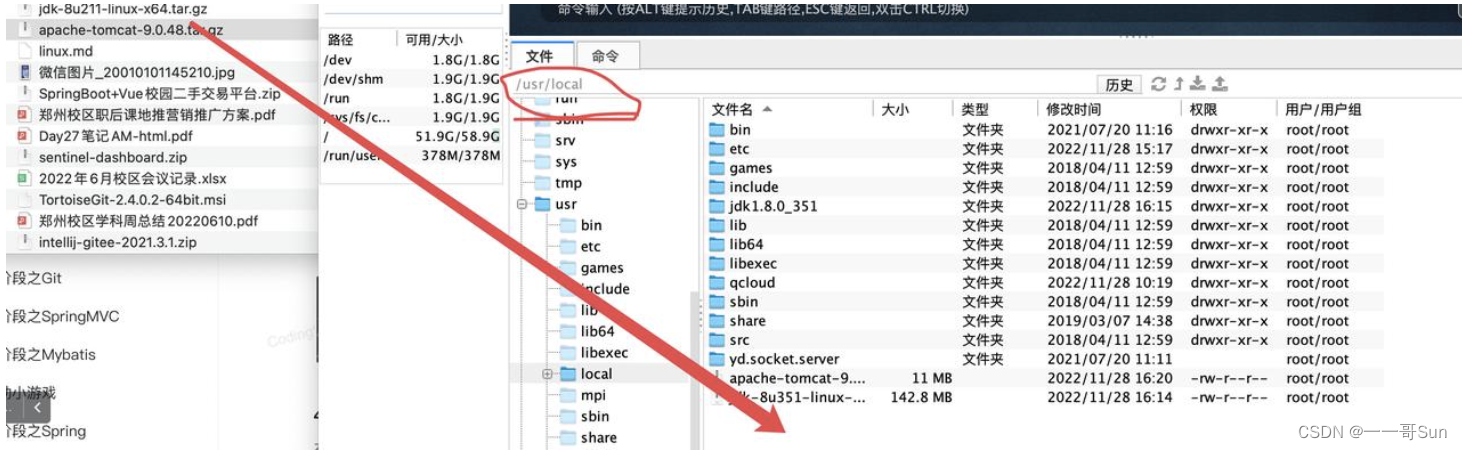Click the download icon in the file toolbar
The width and height of the screenshot is (1462, 450).
tap(1198, 84)
